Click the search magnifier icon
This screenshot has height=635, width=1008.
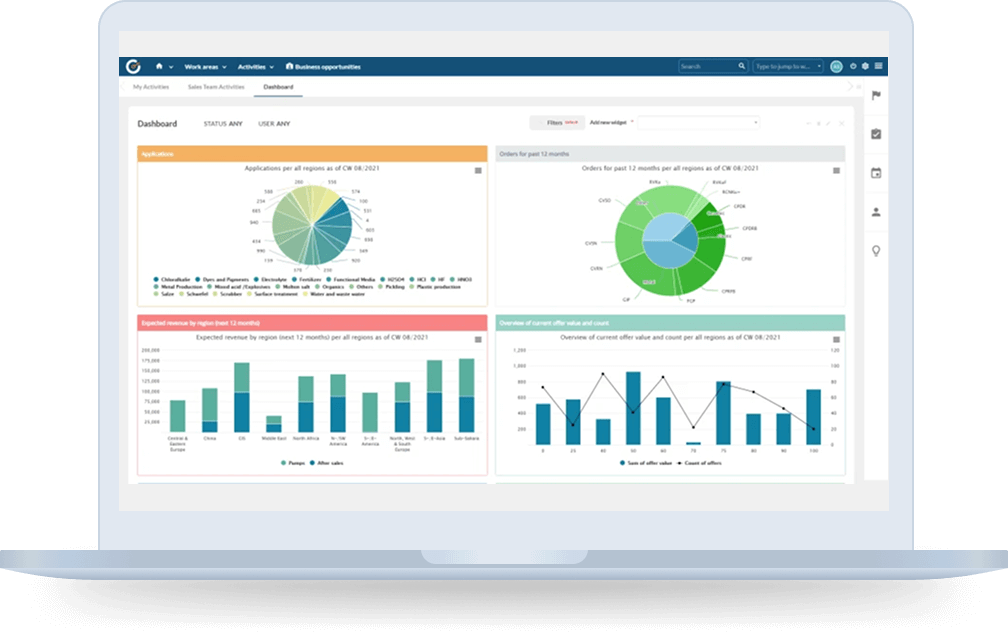742,67
